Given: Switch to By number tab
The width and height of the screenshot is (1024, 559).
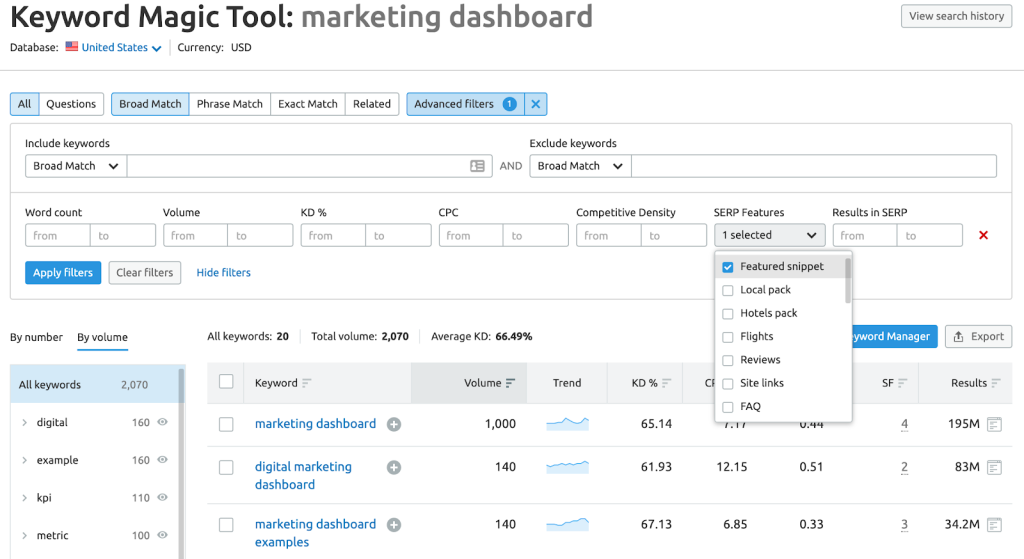Looking at the screenshot, I should (x=37, y=337).
